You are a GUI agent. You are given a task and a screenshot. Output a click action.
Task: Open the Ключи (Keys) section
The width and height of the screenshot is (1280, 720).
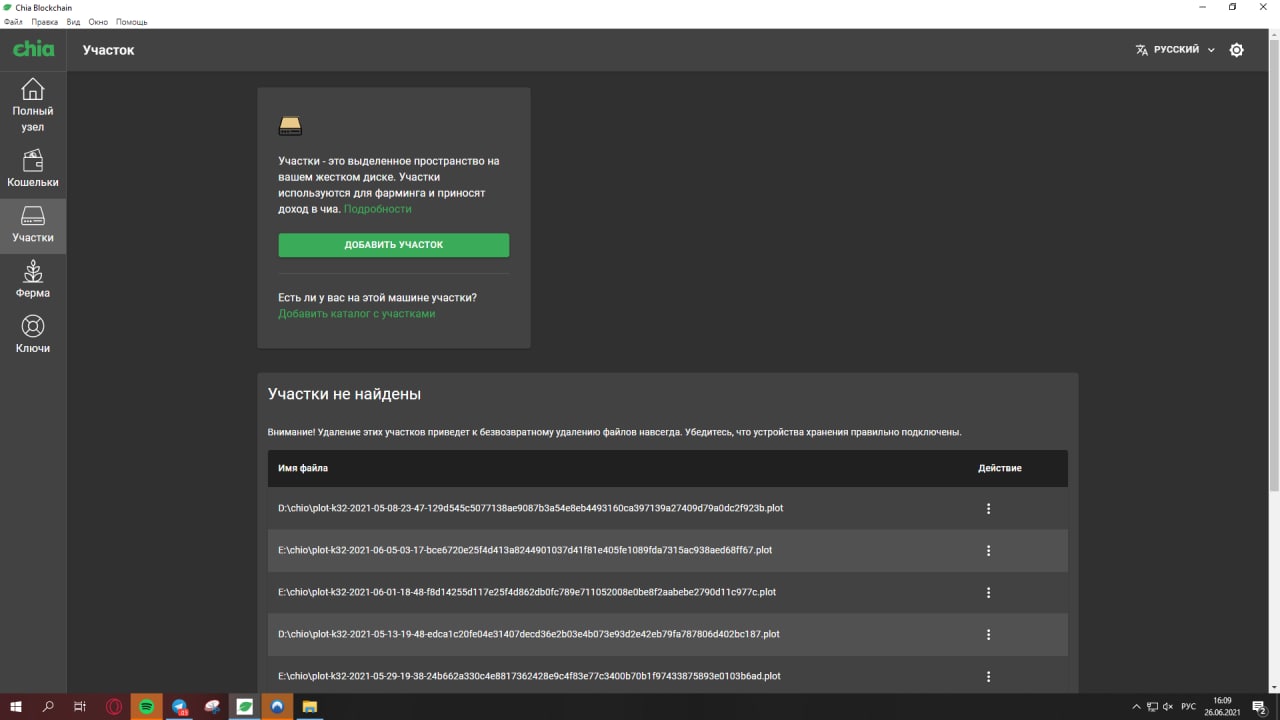click(33, 336)
